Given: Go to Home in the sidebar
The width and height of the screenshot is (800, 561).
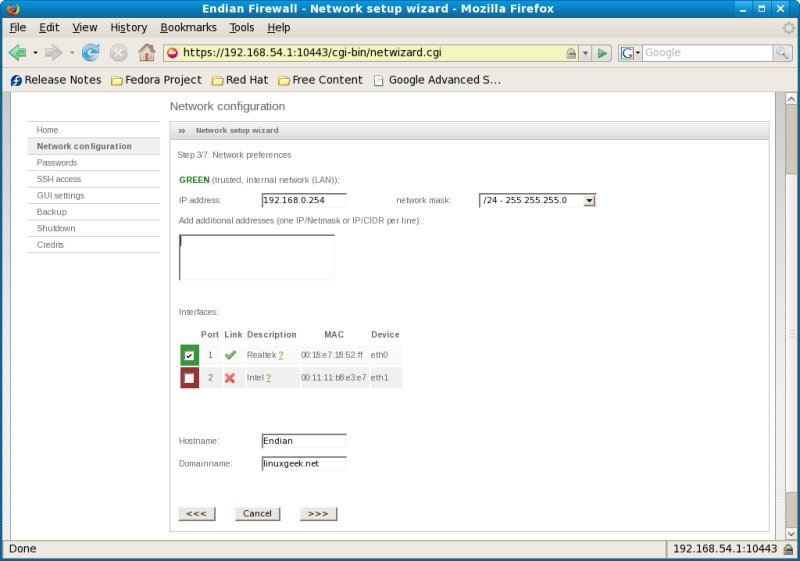Looking at the screenshot, I should (93, 130).
